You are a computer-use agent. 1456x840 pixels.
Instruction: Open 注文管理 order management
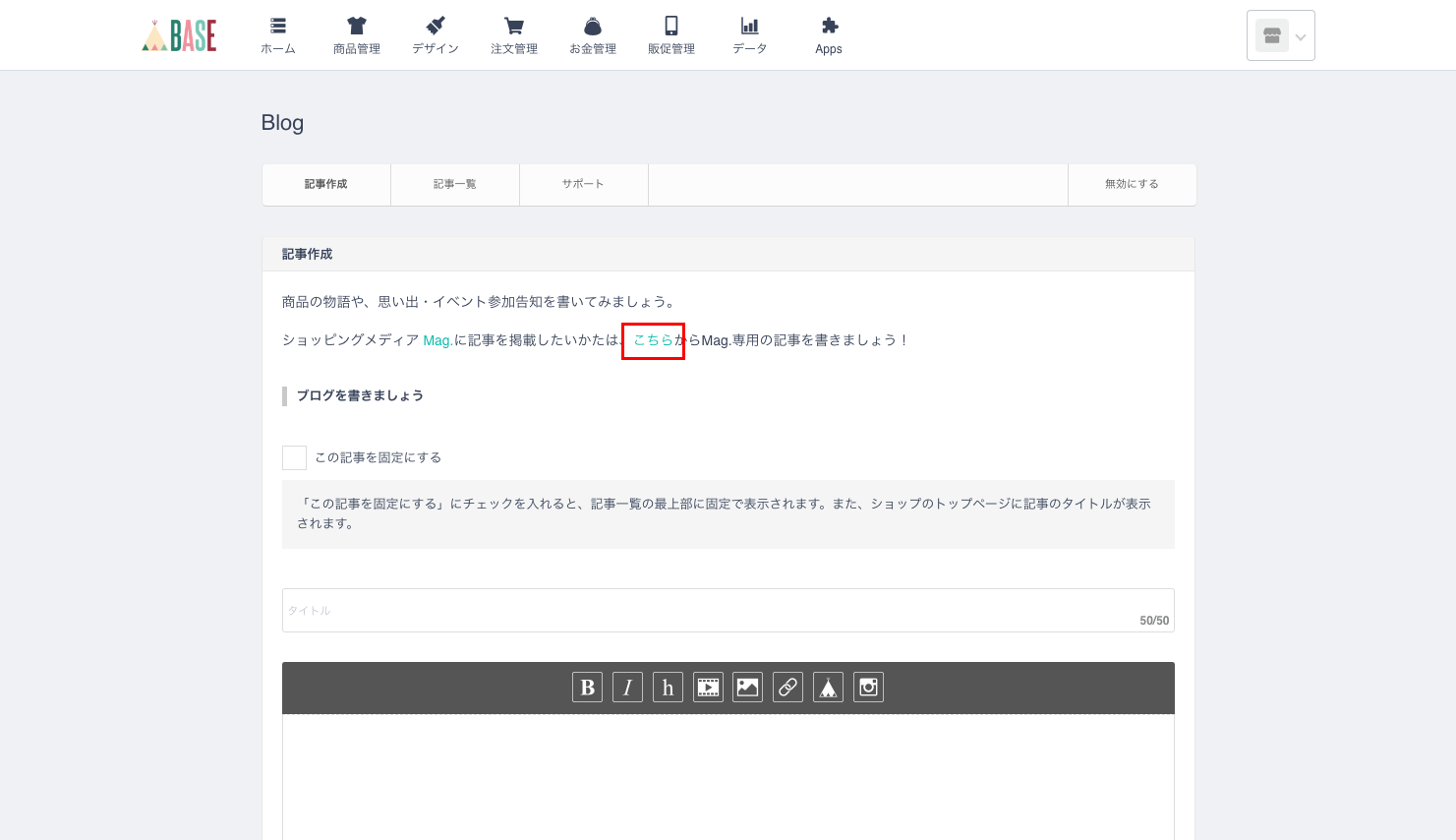pyautogui.click(x=514, y=35)
